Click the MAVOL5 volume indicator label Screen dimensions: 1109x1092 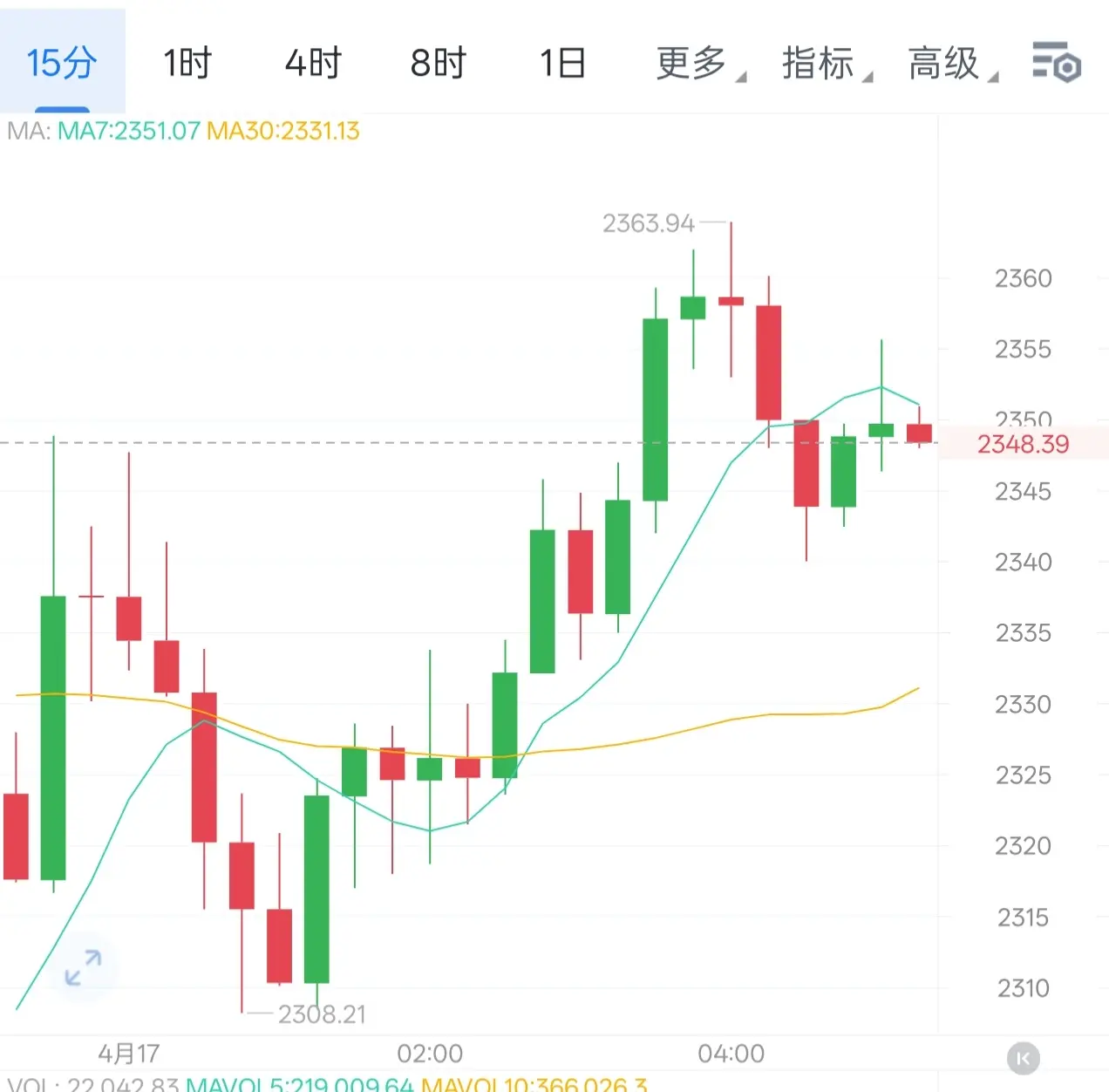pos(300,1084)
